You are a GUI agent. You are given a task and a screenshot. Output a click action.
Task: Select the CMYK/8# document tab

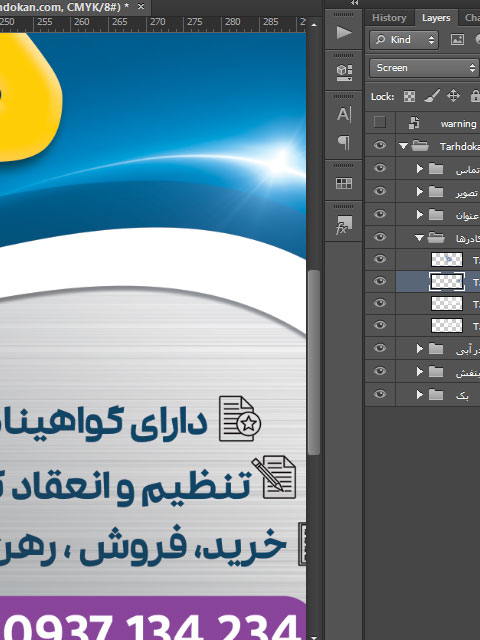[x=65, y=7]
